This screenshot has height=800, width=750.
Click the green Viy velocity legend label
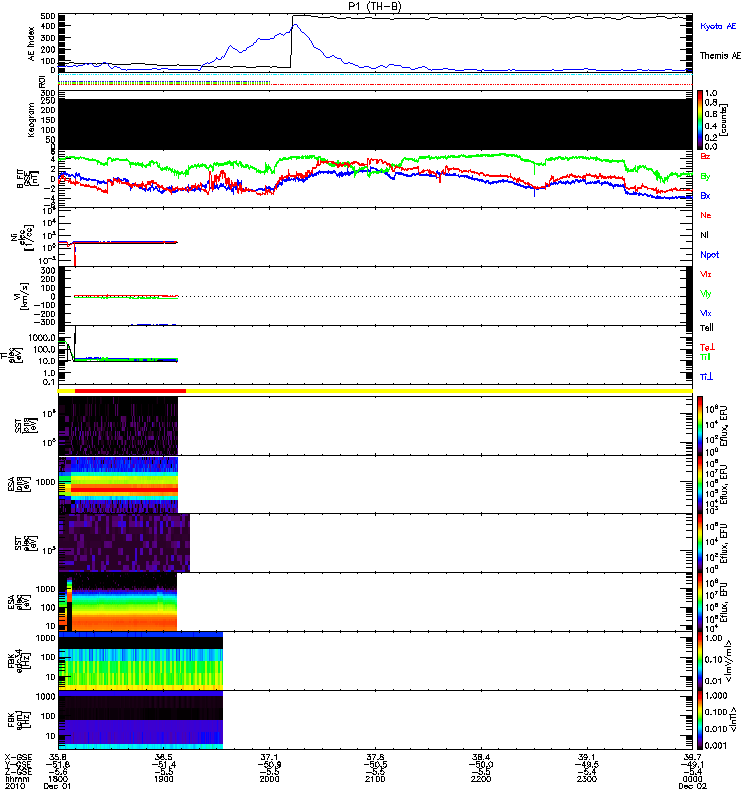(x=706, y=293)
